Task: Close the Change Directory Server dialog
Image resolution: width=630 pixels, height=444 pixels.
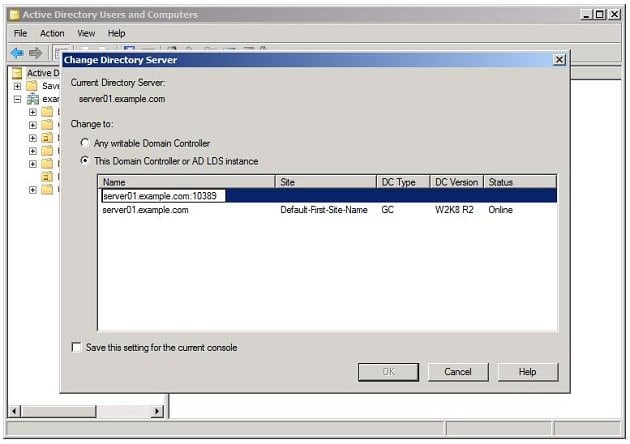Action: (x=559, y=60)
